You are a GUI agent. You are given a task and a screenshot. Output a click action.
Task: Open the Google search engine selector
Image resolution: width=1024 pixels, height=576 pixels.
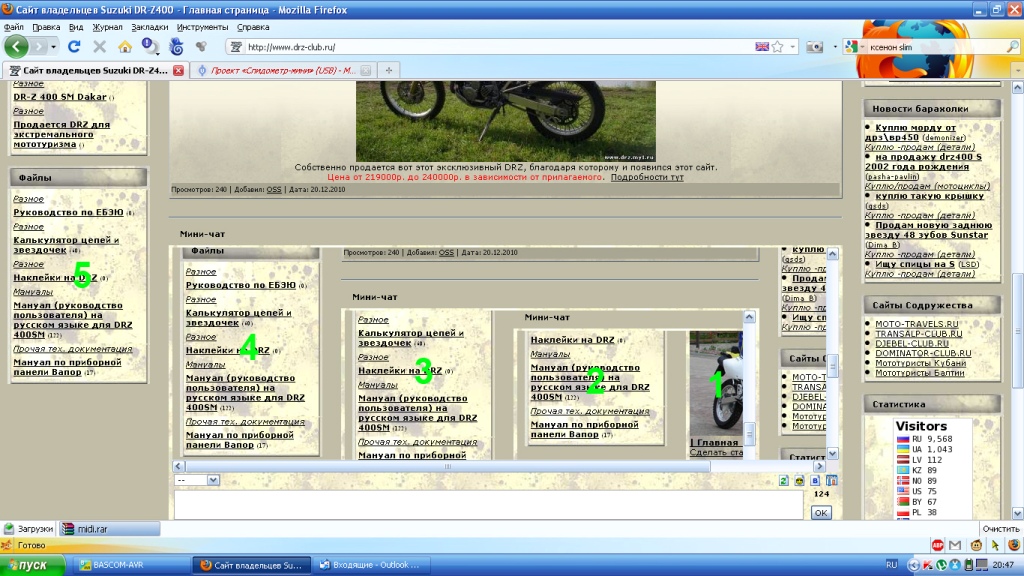click(x=853, y=47)
